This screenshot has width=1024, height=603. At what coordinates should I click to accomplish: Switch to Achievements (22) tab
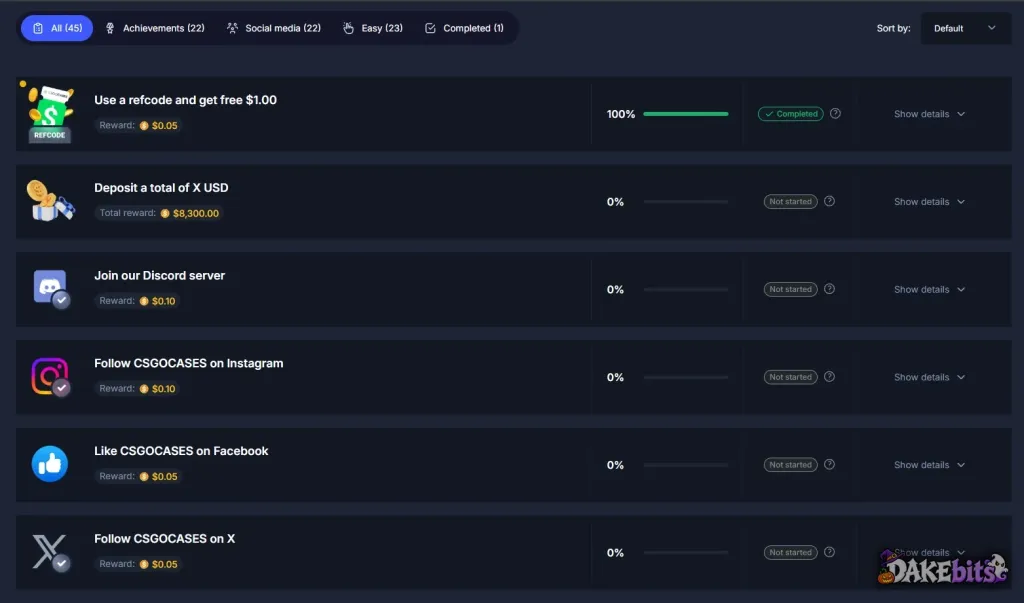155,28
